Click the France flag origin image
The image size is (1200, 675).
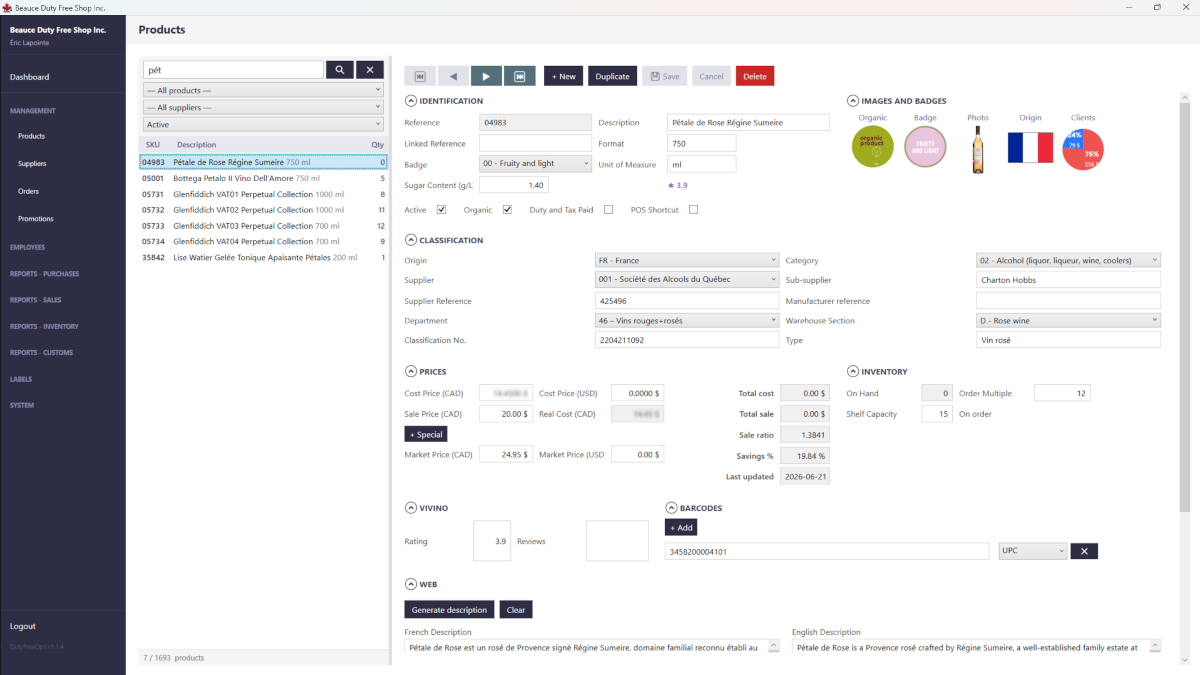pos(1030,148)
